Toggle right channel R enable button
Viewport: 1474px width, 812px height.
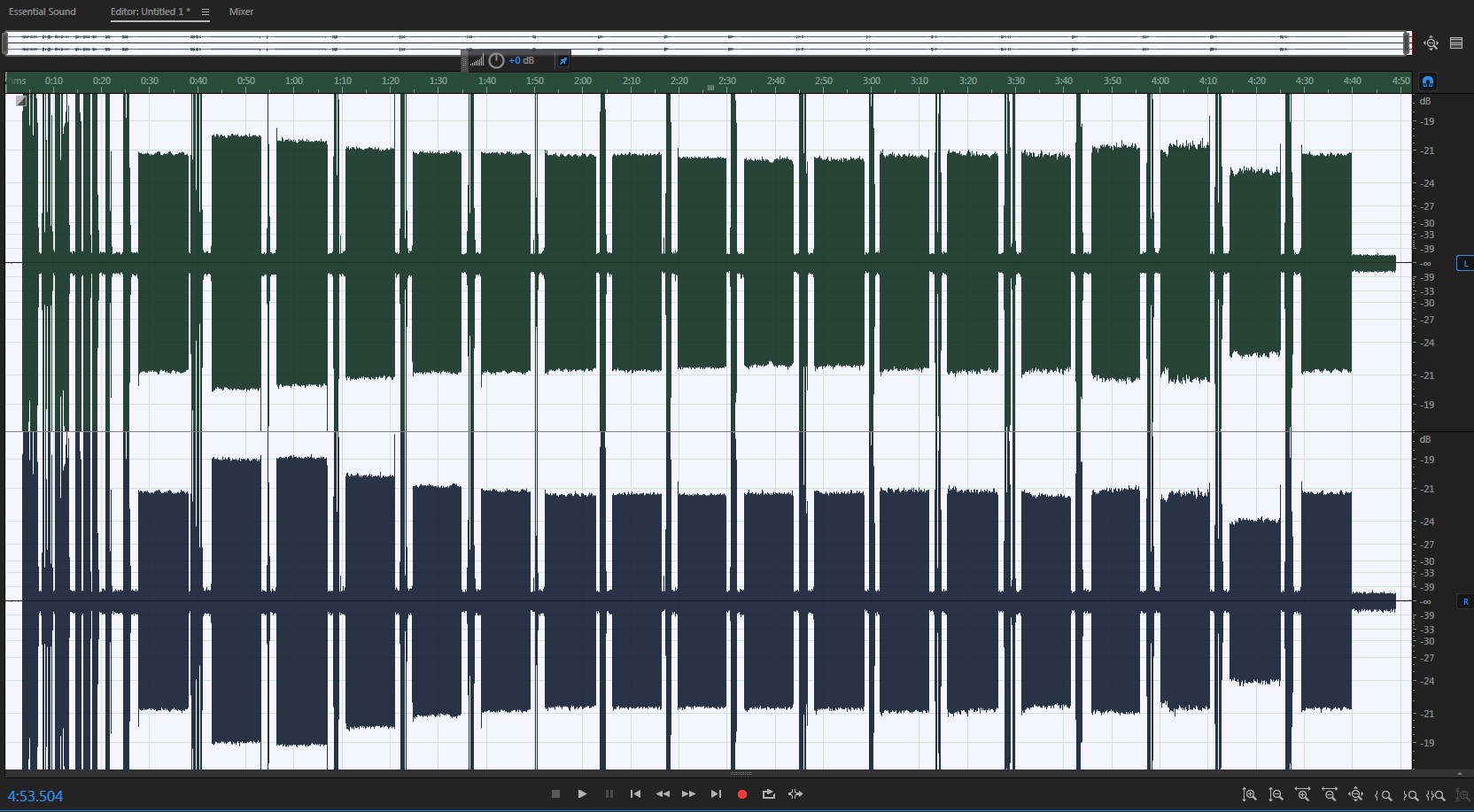point(1465,601)
